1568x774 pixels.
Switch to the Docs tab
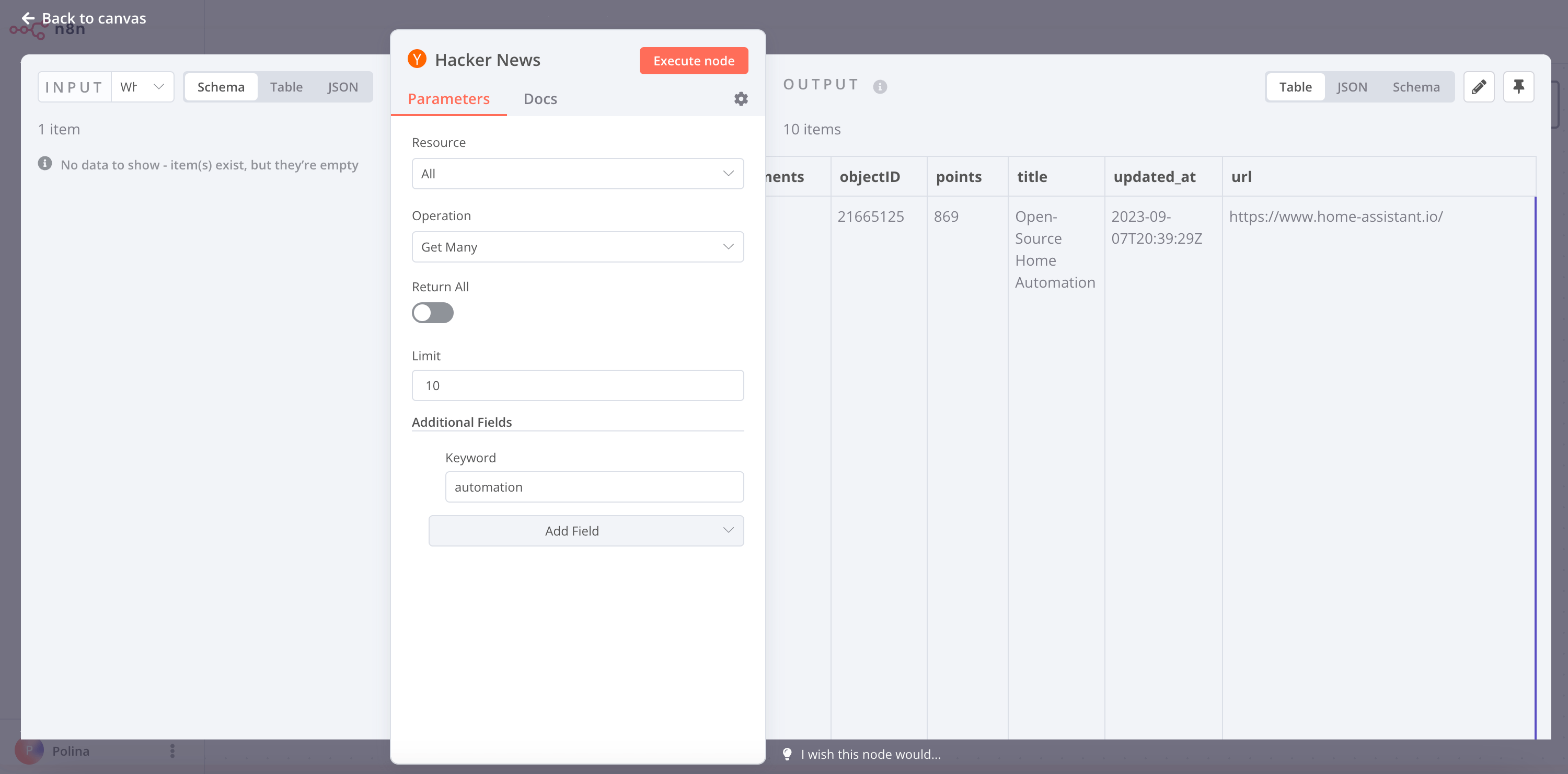pyautogui.click(x=540, y=99)
